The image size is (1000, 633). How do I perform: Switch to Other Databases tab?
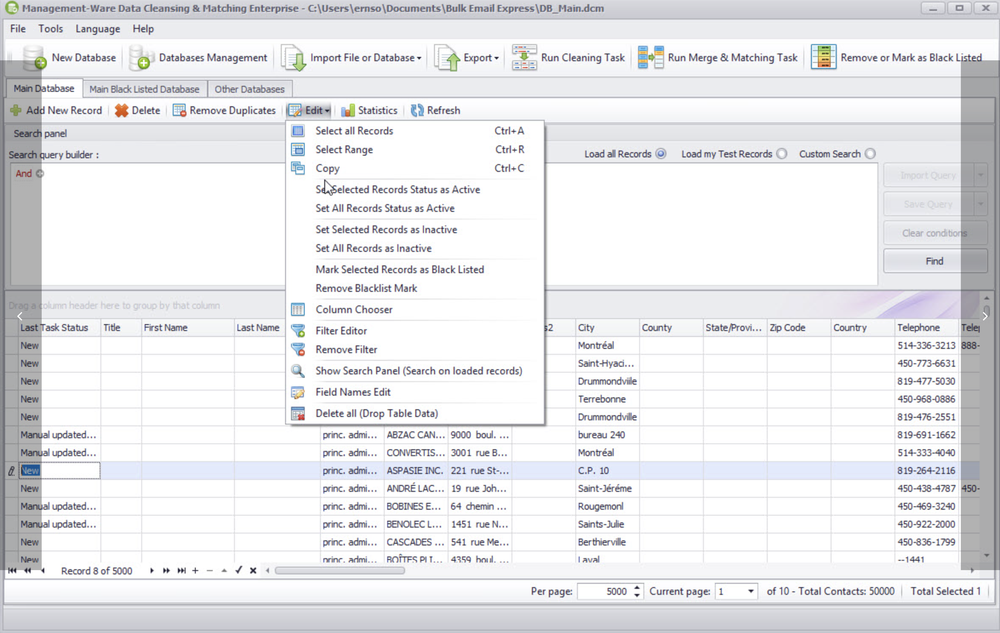point(249,89)
